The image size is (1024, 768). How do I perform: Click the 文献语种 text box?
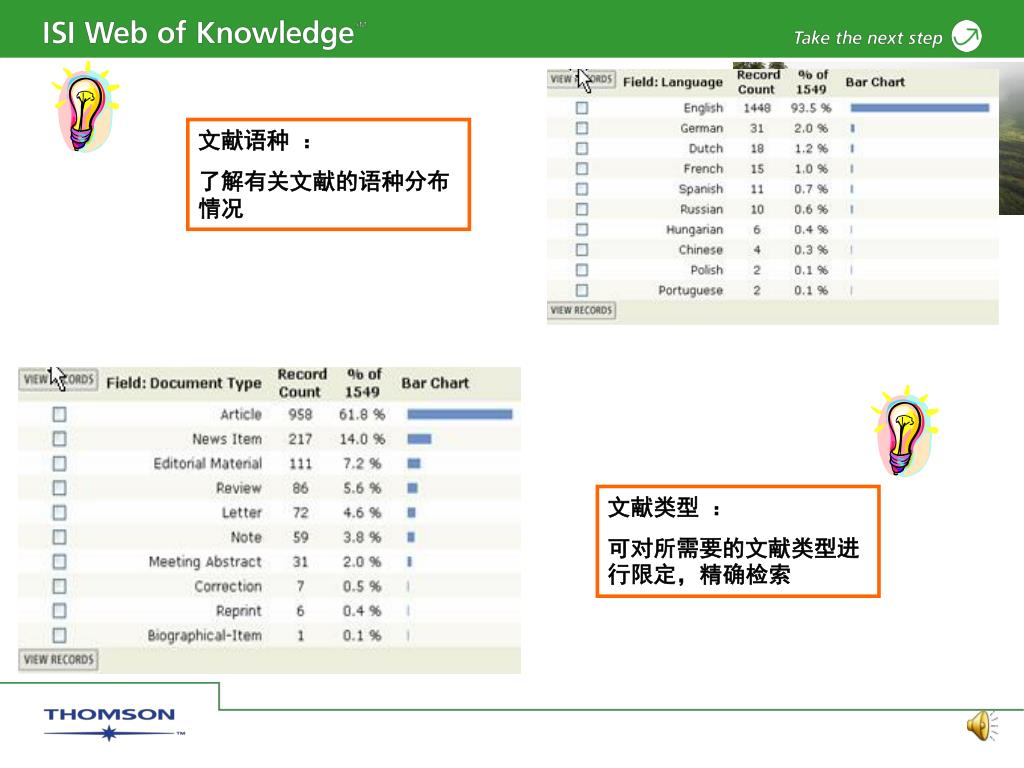click(328, 174)
